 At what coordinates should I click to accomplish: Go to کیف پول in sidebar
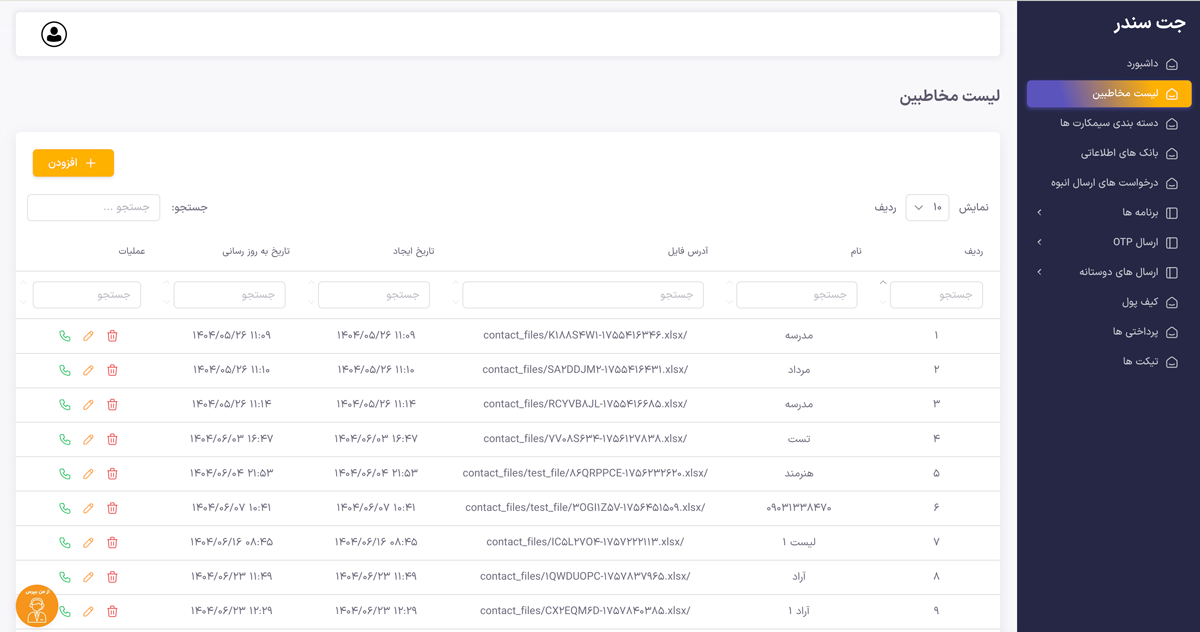tap(1139, 302)
